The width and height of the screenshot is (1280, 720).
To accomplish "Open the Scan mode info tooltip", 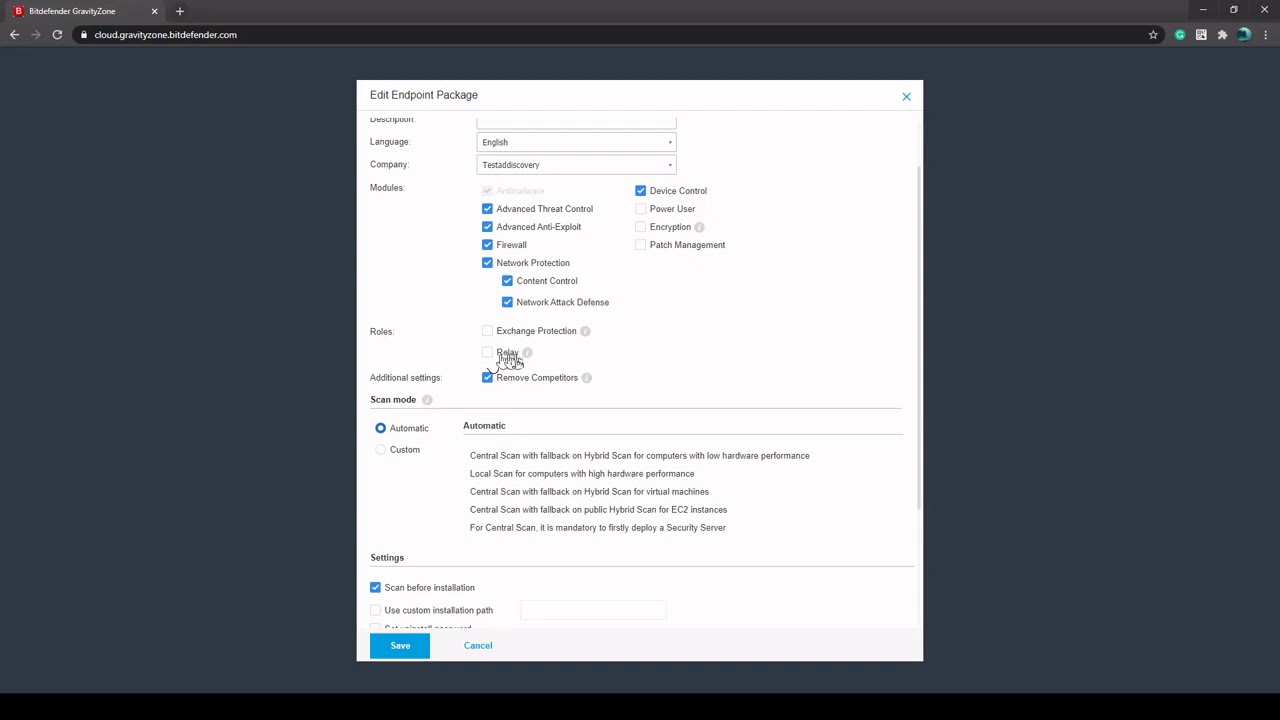I will (x=427, y=400).
